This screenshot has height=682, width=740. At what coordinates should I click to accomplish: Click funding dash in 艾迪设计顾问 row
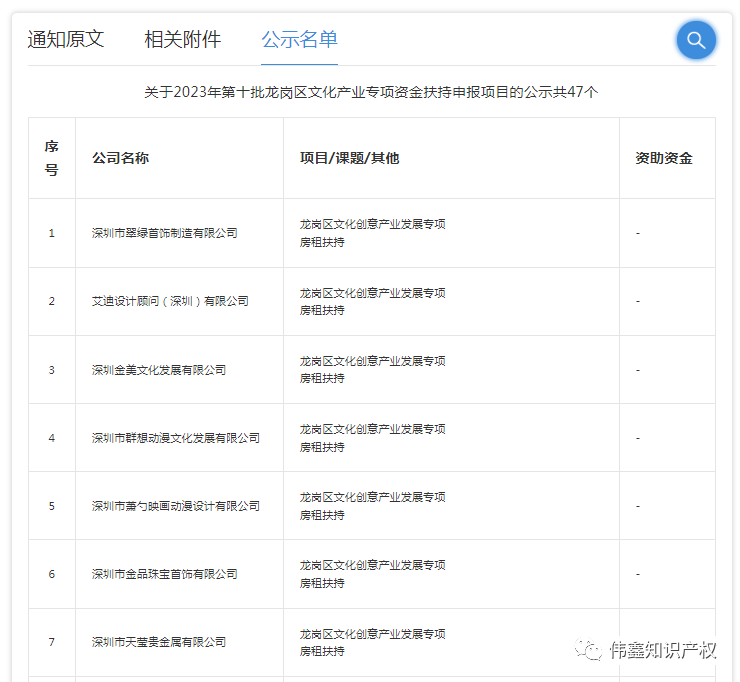tap(638, 301)
